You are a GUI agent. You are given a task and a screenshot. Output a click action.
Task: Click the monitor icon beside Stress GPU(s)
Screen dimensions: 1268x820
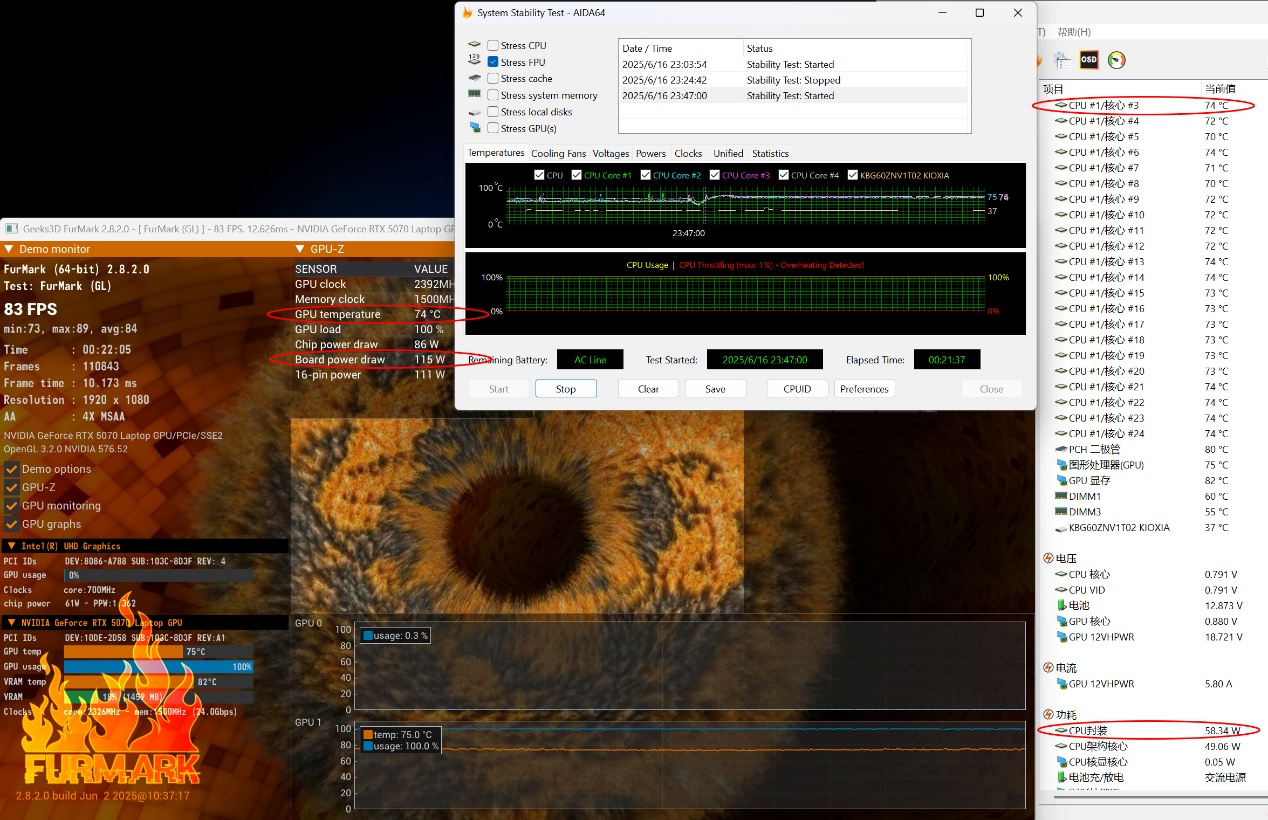pos(474,128)
